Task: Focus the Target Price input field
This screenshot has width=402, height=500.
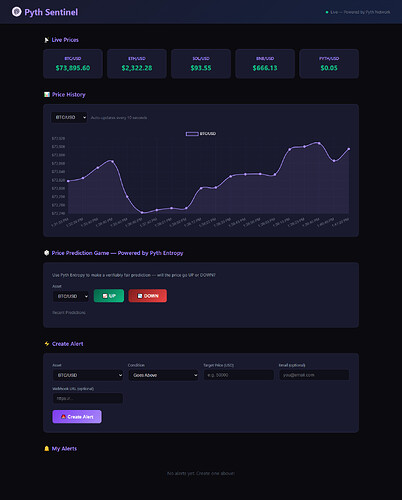Action: pos(239,375)
